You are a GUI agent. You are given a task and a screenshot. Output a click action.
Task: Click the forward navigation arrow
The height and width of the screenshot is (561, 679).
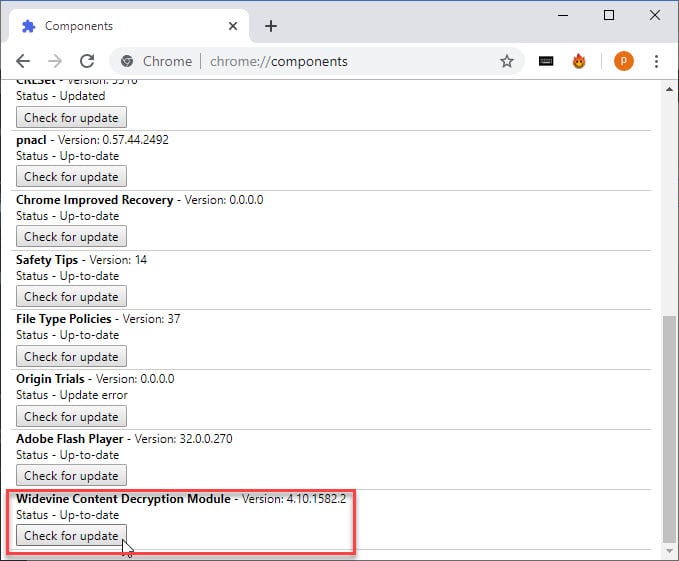click(x=55, y=61)
